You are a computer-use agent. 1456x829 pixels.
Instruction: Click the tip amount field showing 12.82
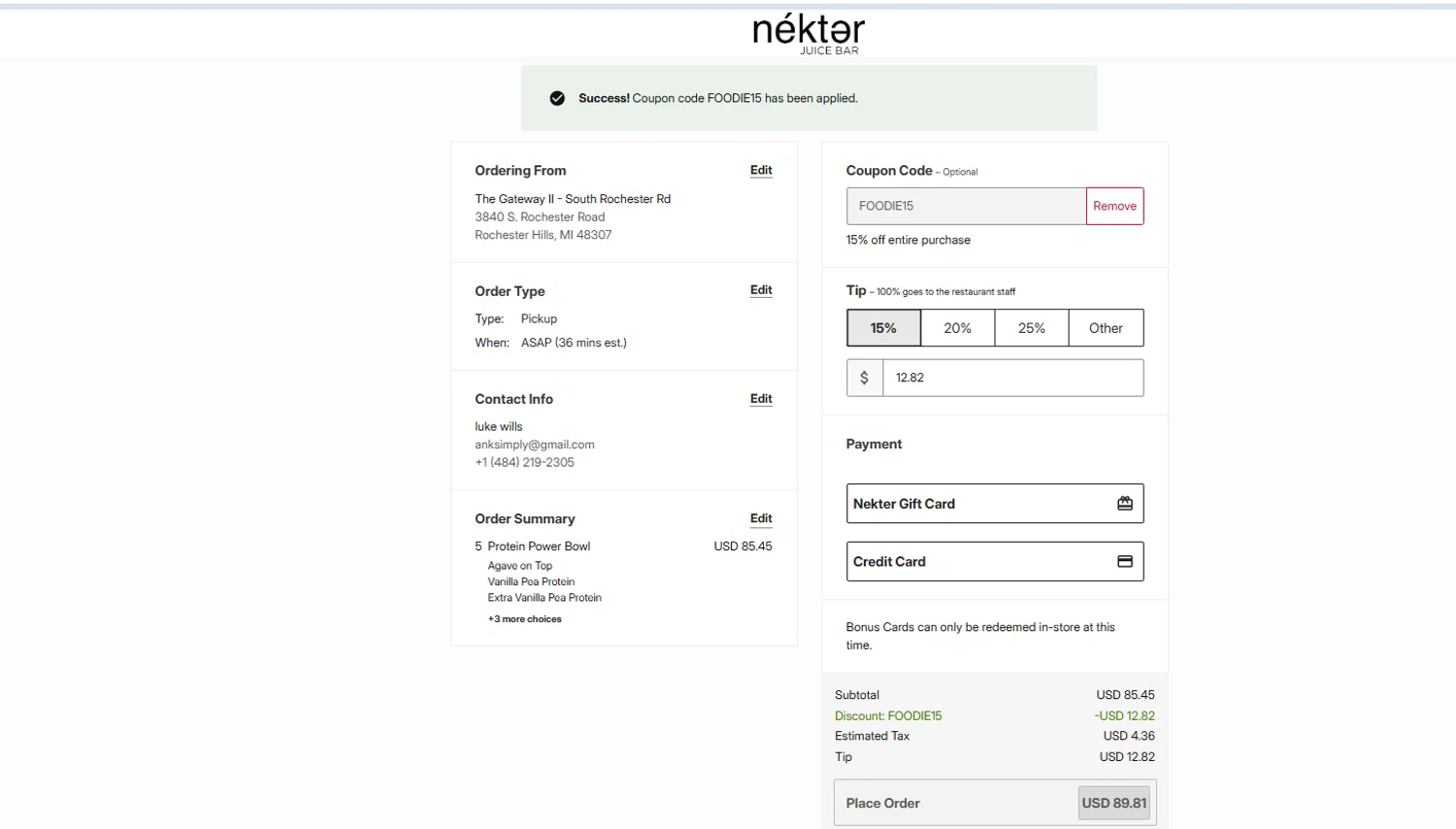(x=1012, y=378)
